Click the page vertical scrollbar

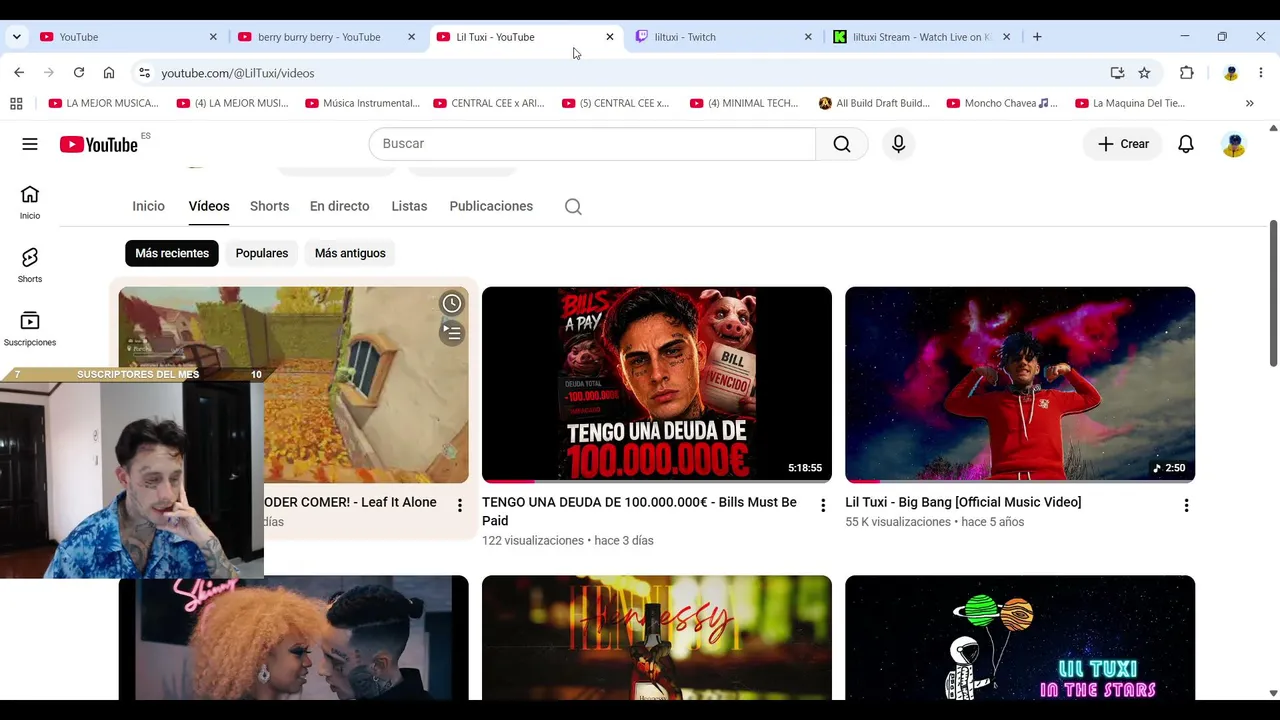[1273, 293]
